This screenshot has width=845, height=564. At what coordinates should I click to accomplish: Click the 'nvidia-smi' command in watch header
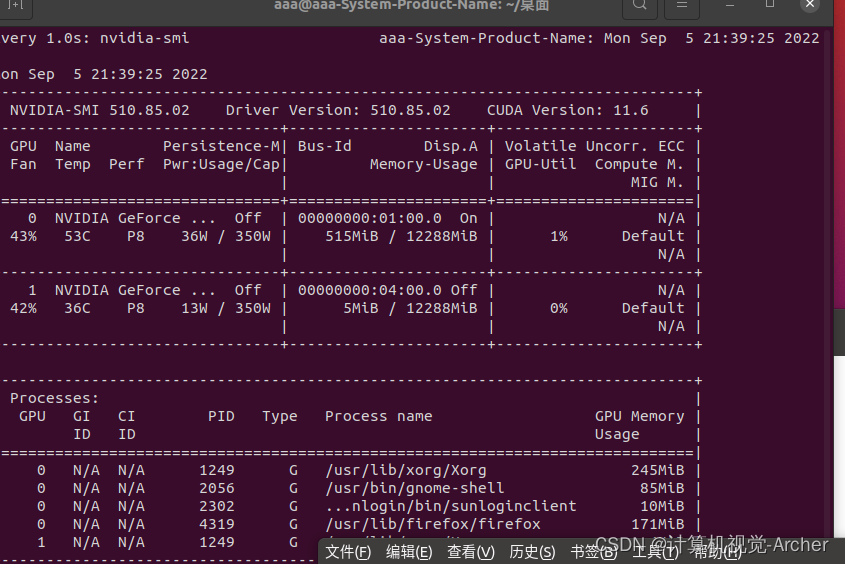tap(144, 38)
